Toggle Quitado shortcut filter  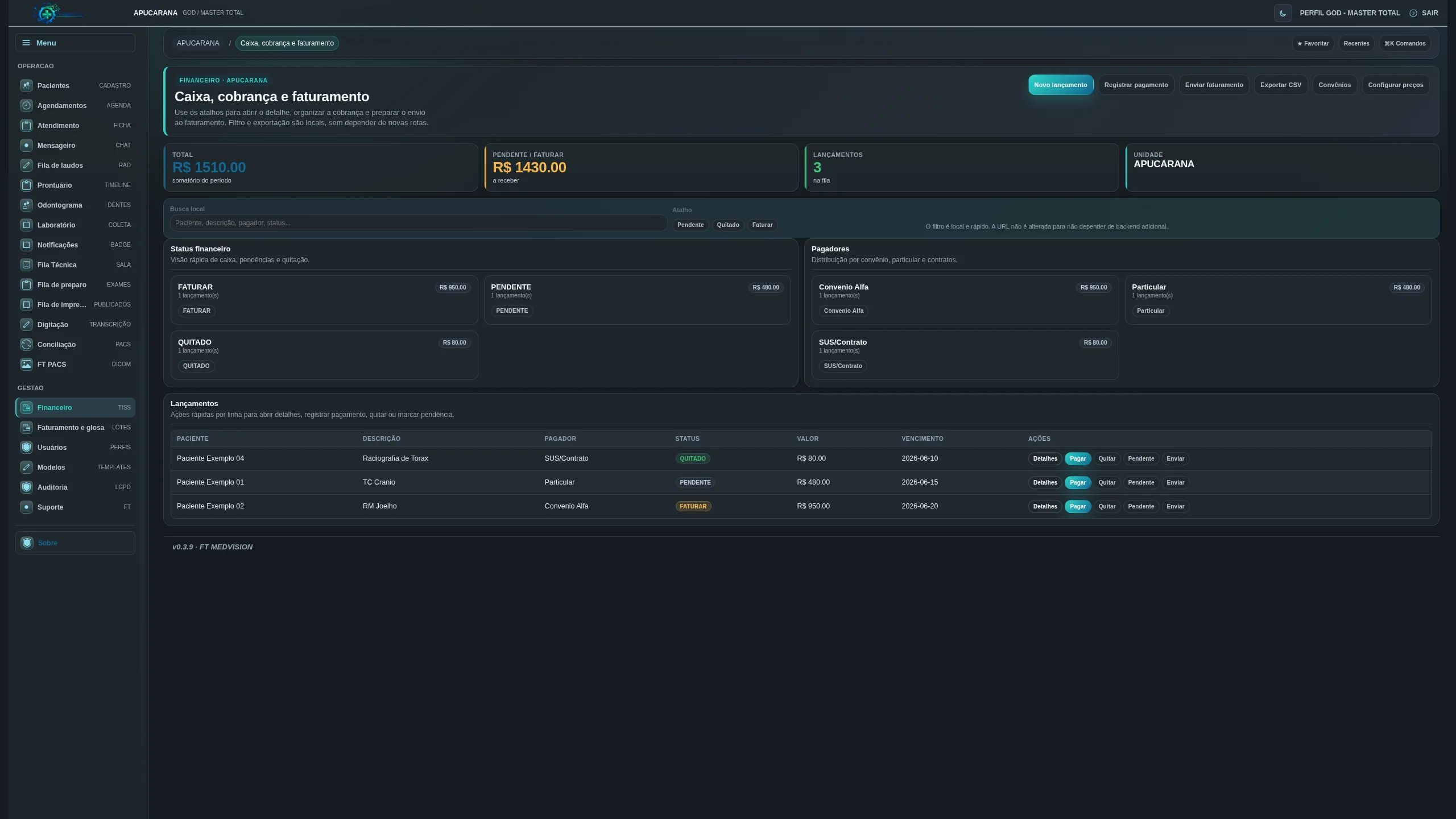[x=728, y=225]
